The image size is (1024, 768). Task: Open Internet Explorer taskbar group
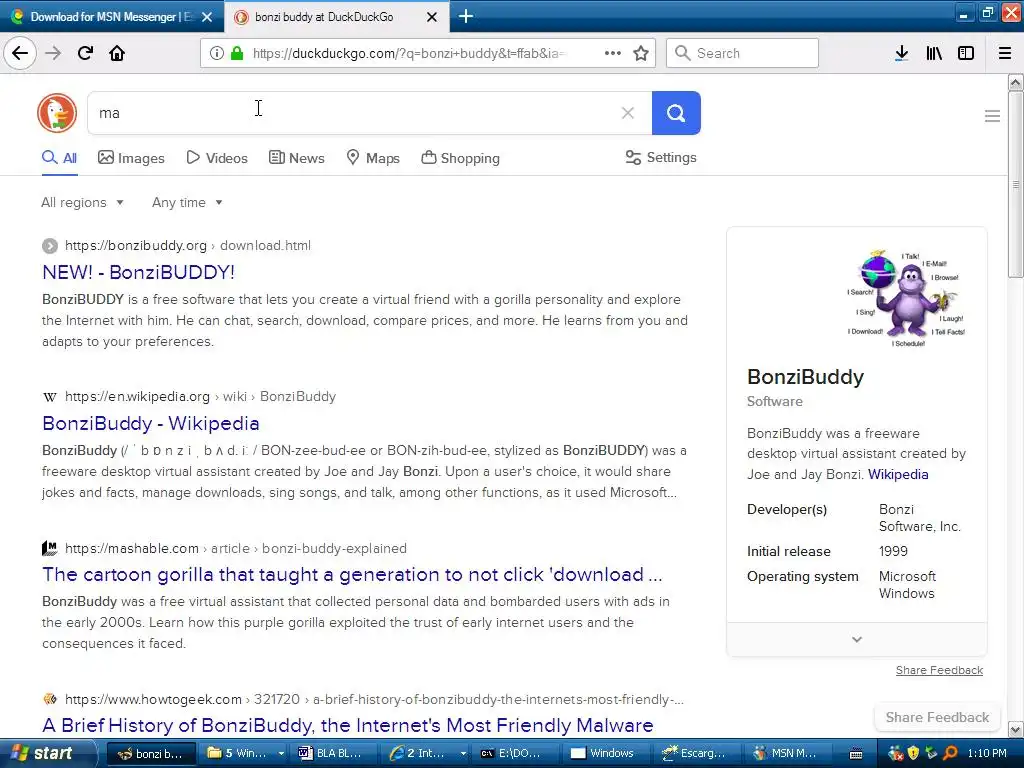pyautogui.click(x=427, y=753)
